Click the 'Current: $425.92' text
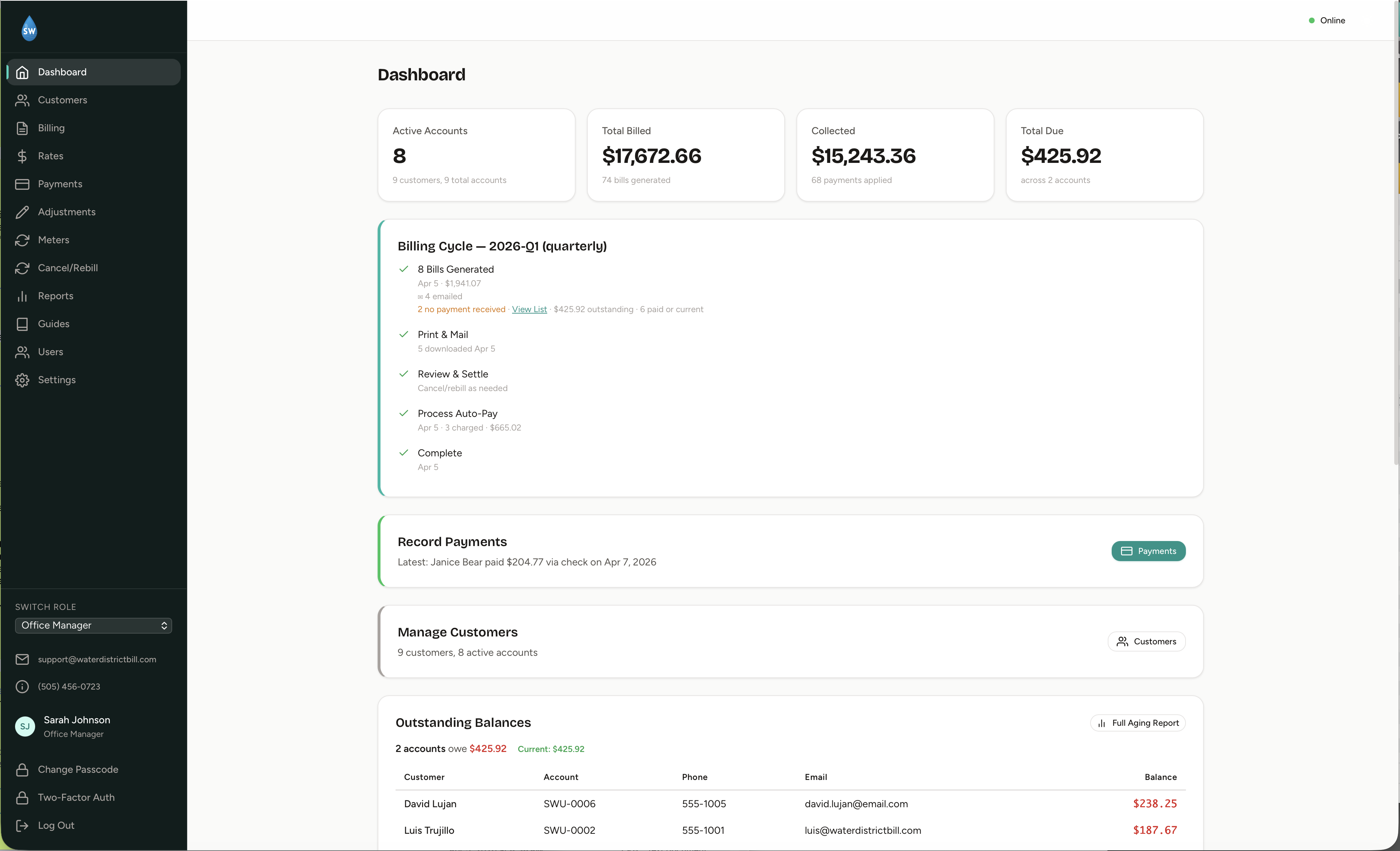1400x851 pixels. [x=550, y=749]
